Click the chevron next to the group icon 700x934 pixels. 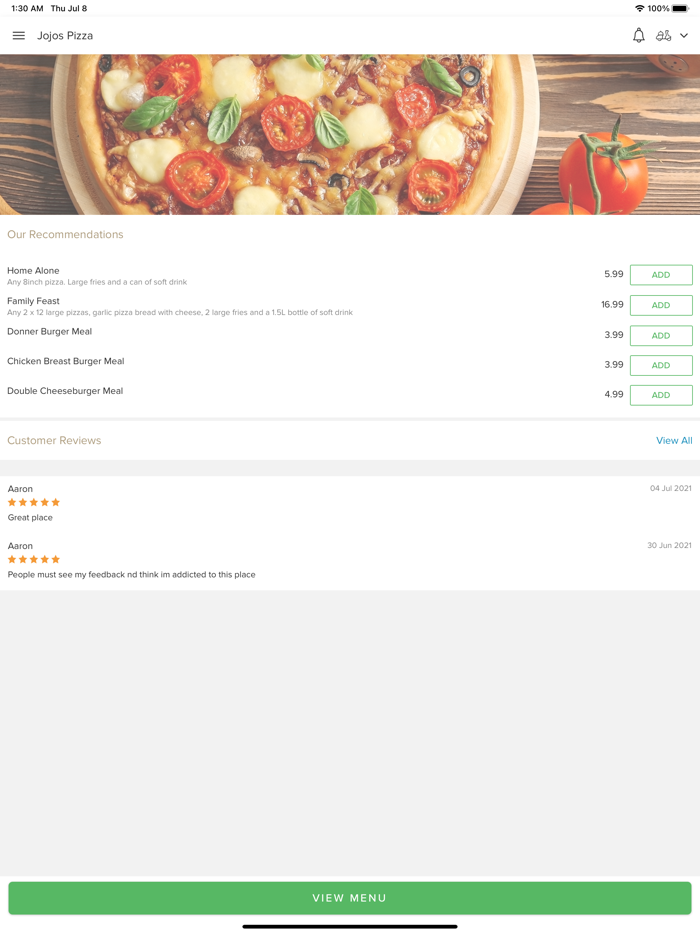coord(683,35)
